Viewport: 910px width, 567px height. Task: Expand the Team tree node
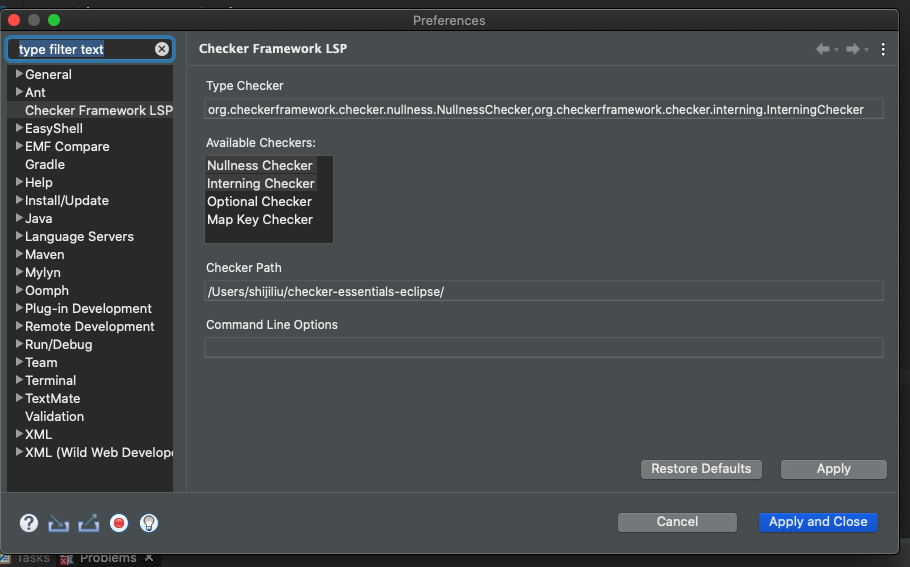pos(19,362)
